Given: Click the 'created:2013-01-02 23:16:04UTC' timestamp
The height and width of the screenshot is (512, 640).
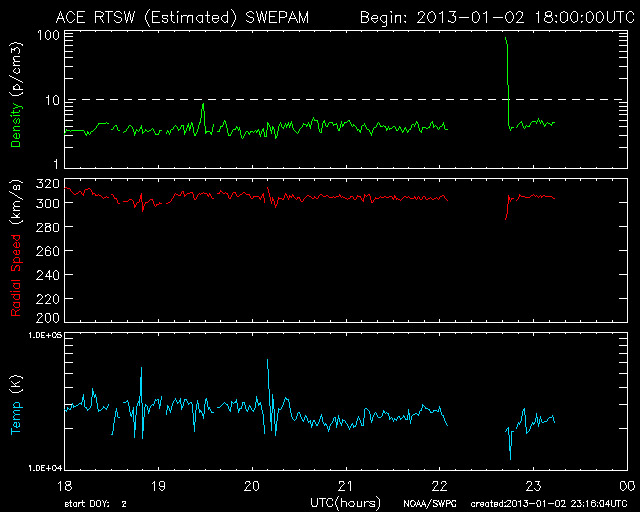Looking at the screenshot, I should [x=549, y=504].
